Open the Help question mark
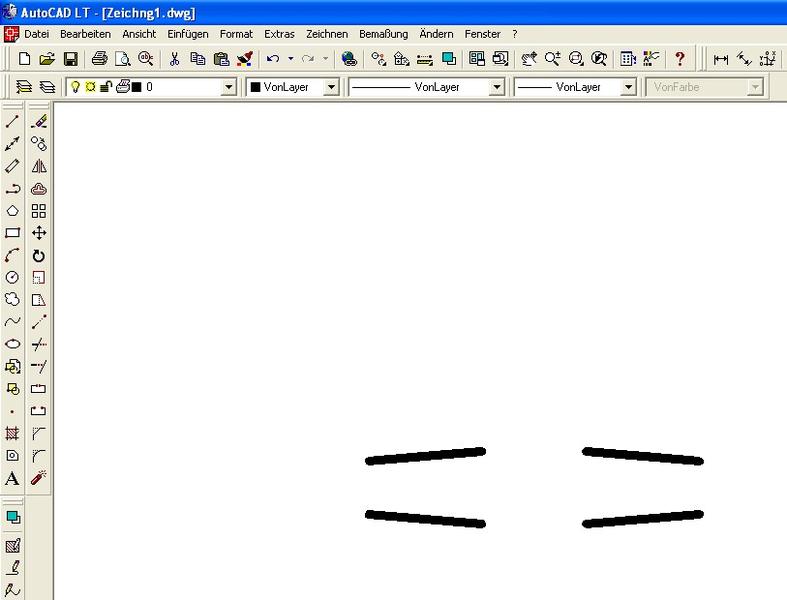 (680, 59)
